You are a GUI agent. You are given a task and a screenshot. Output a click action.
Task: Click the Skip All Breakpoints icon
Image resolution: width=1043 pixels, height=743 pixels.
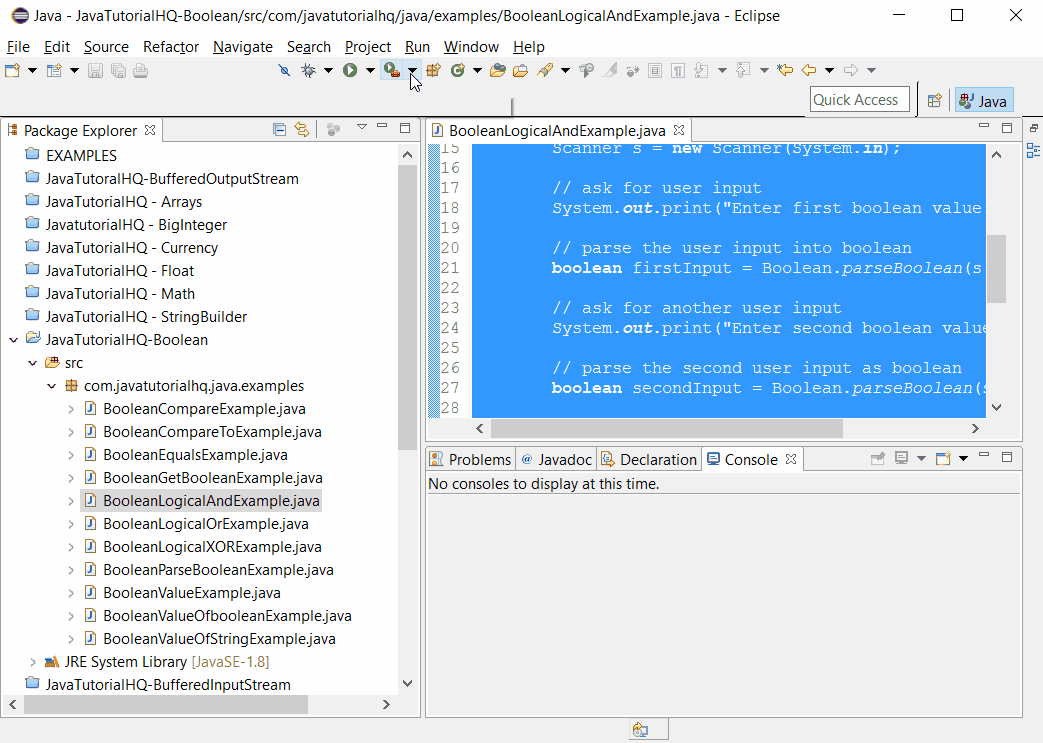click(284, 70)
